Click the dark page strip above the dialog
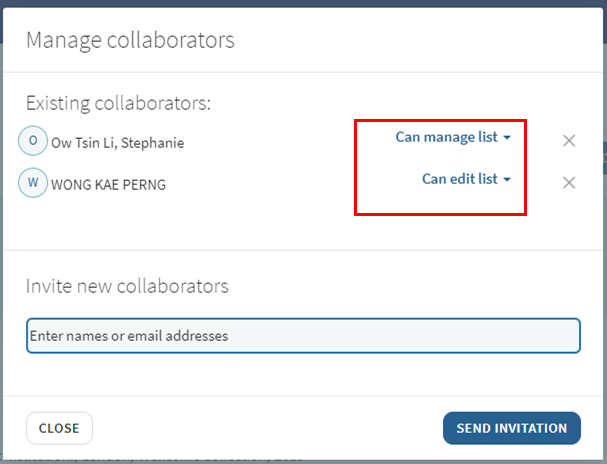 [300, 4]
